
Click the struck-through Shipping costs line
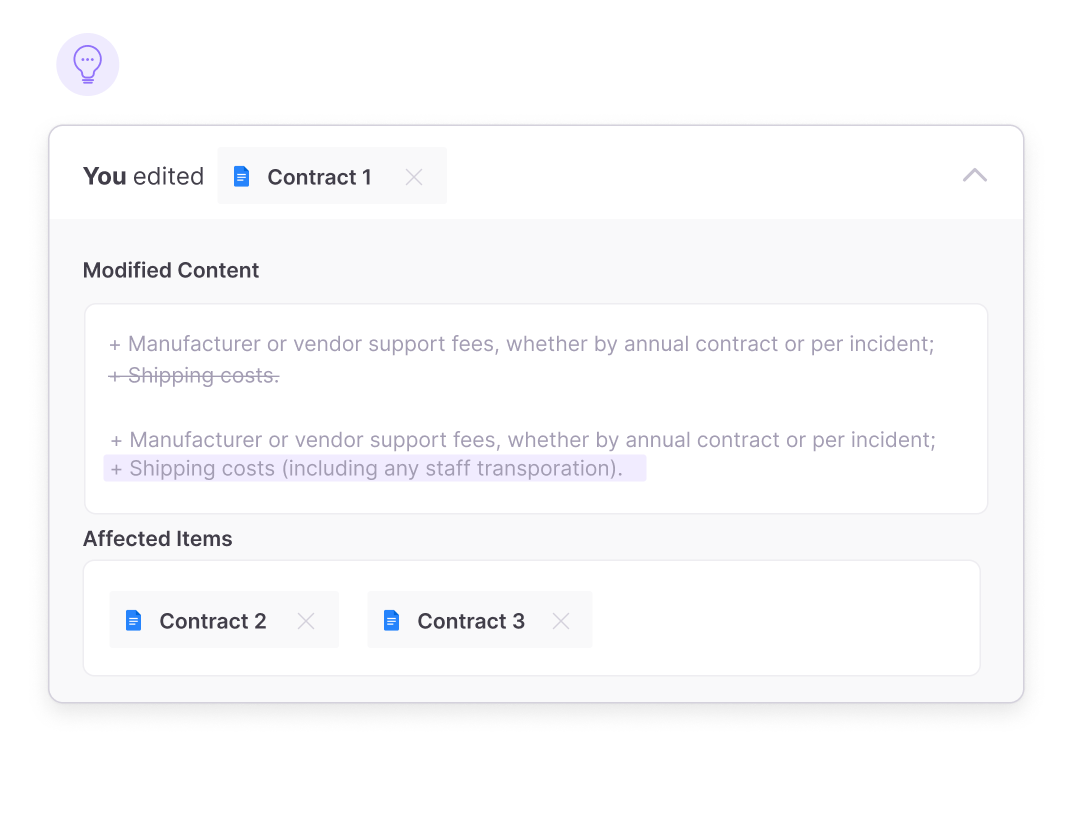click(194, 376)
